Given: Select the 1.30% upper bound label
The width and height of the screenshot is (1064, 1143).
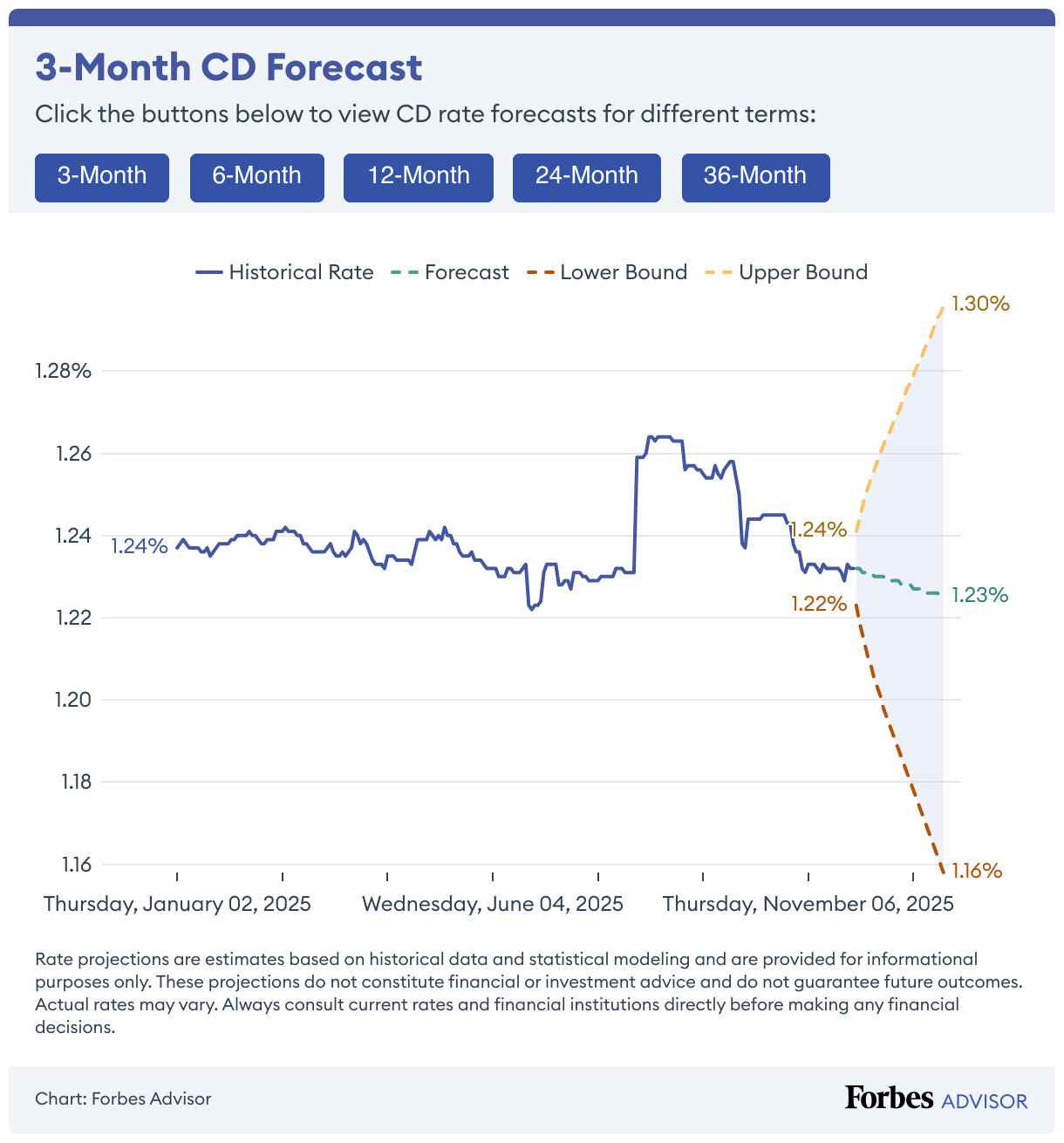Looking at the screenshot, I should (979, 303).
